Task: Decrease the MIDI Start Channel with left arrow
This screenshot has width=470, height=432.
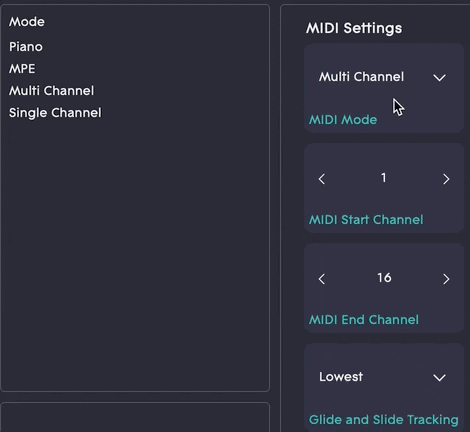Action: pos(322,179)
